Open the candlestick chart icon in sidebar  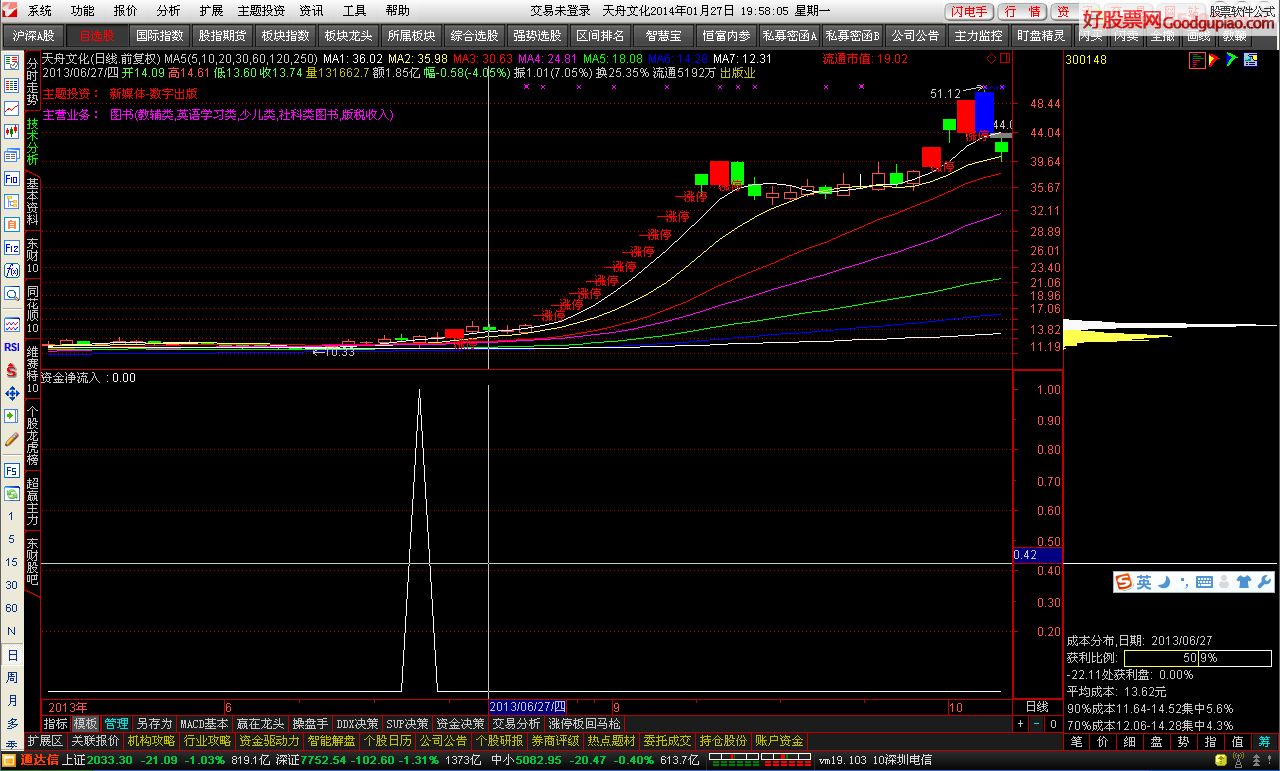[x=11, y=132]
